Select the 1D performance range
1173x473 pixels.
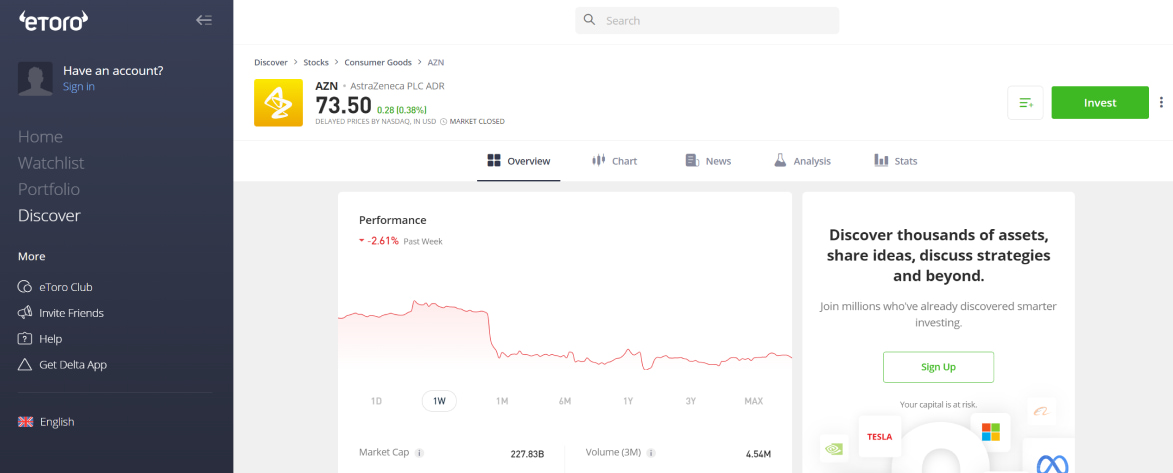(x=376, y=401)
